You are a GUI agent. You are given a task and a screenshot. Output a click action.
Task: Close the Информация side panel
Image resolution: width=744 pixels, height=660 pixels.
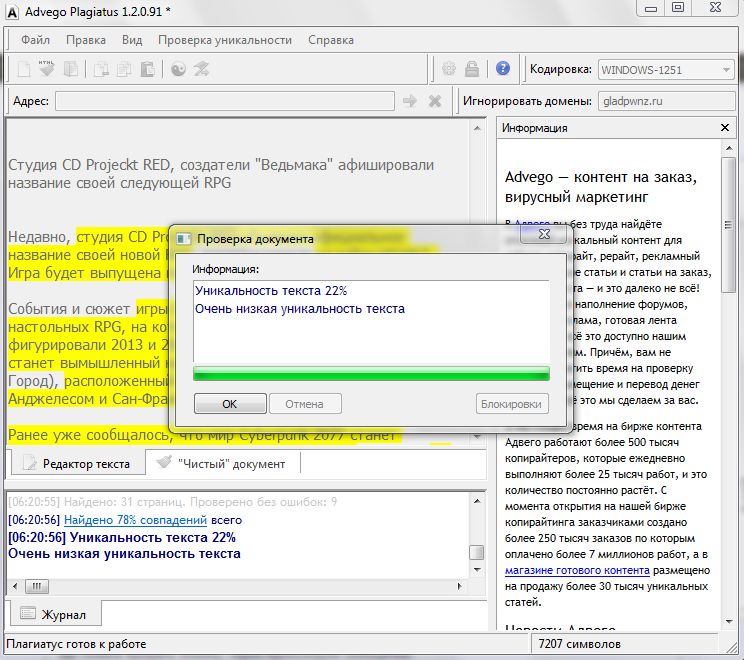pyautogui.click(x=727, y=128)
